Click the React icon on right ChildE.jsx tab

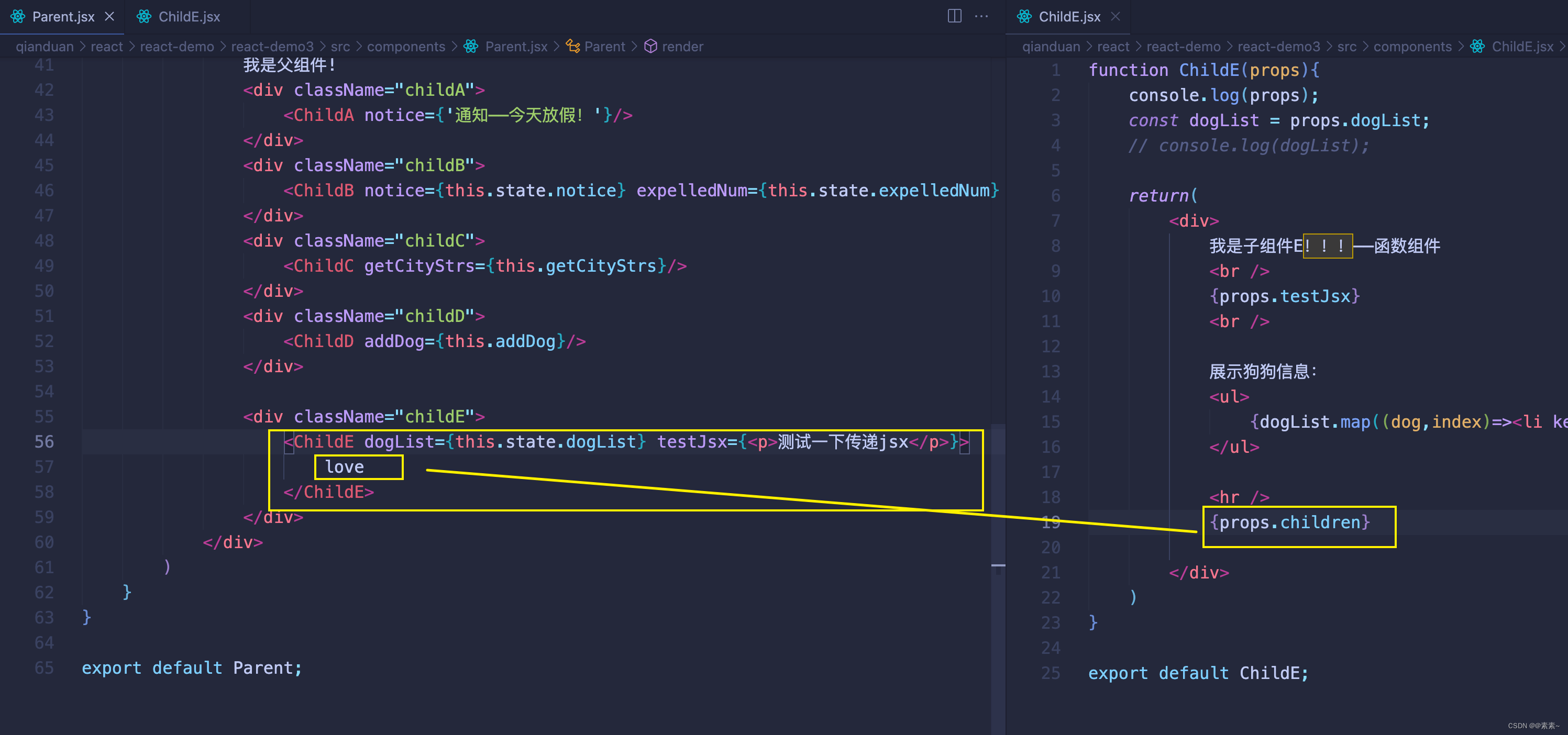click(x=1024, y=16)
